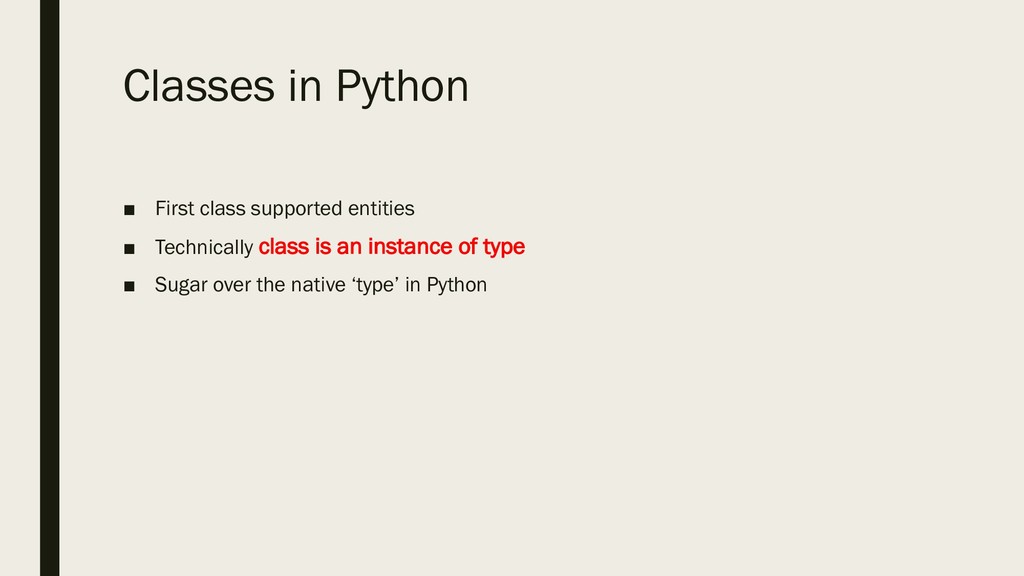This screenshot has width=1024, height=576.
Task: Click the red word 'type' ending bullet two
Action: [504, 246]
